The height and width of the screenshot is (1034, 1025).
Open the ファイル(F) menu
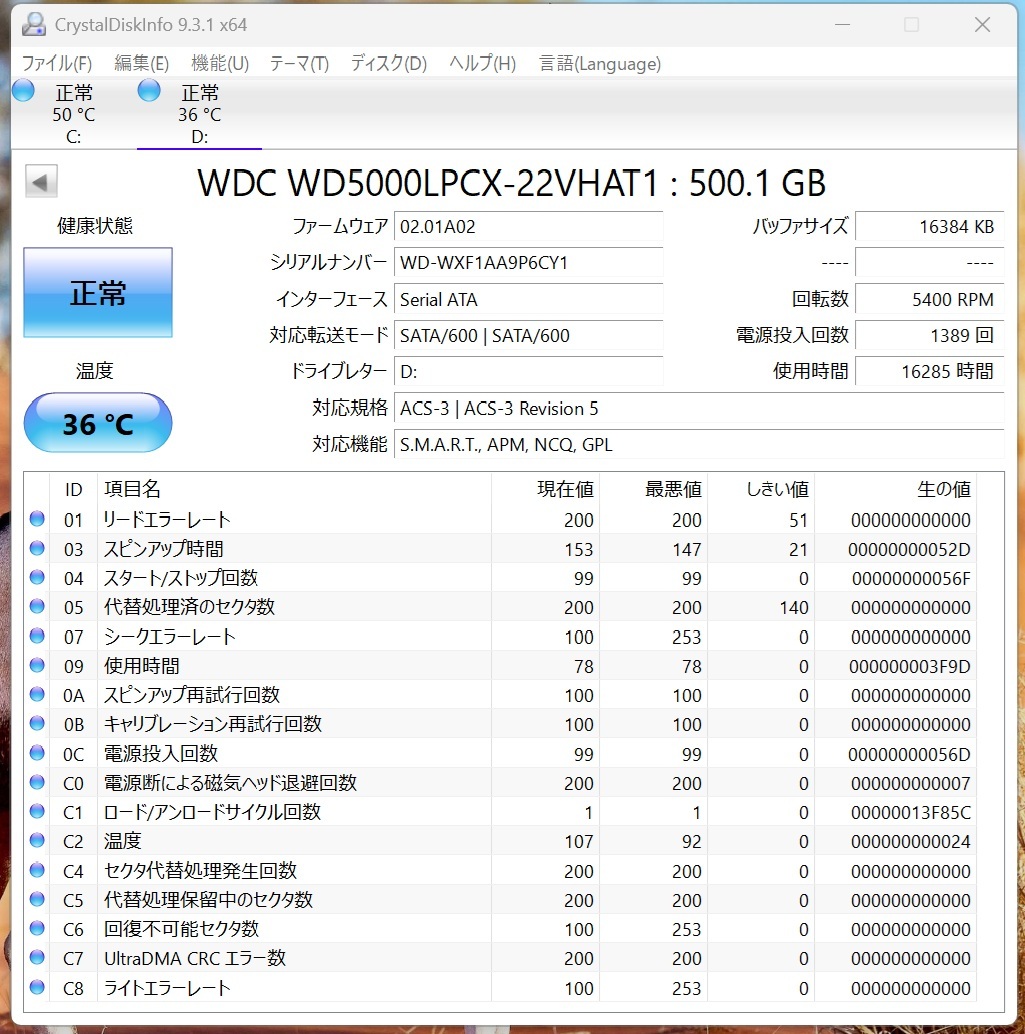click(57, 63)
